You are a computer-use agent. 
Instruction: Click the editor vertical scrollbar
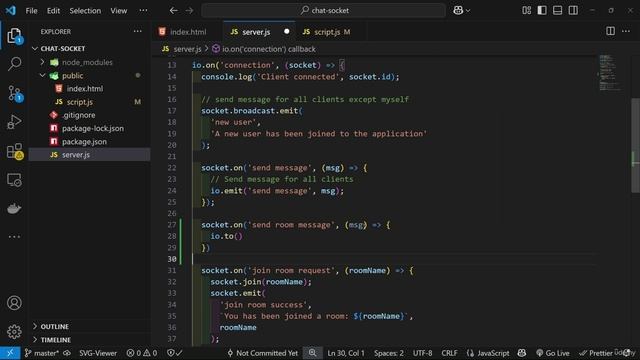[x=635, y=145]
